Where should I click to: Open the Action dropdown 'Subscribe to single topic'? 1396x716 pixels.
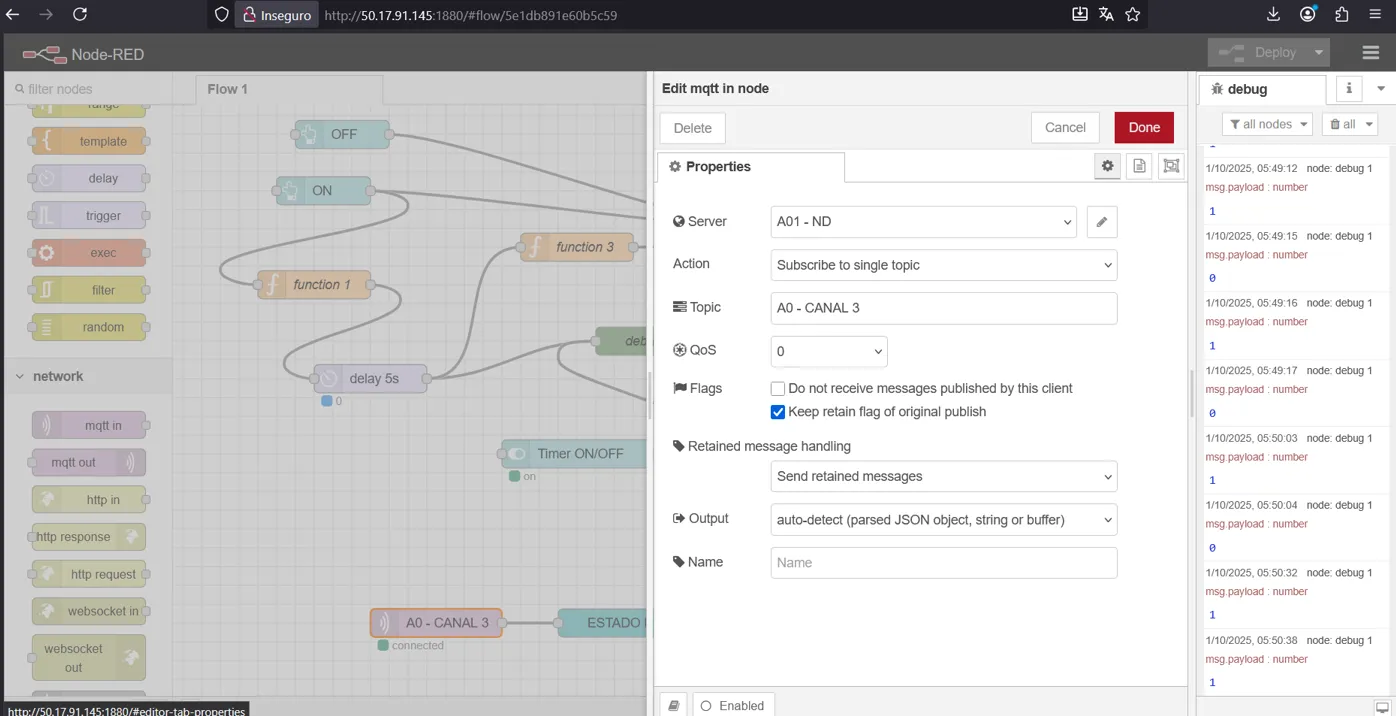tap(943, 265)
